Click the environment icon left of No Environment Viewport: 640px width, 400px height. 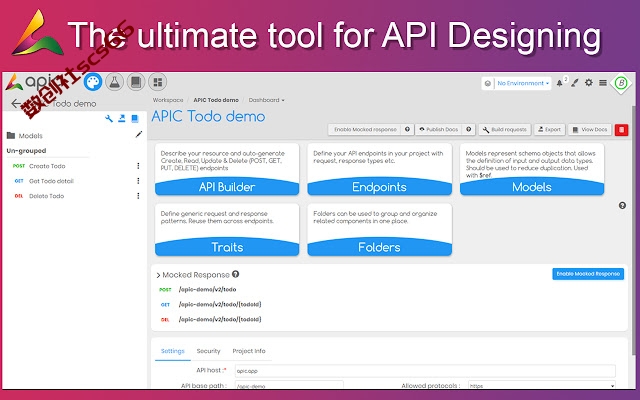487,83
